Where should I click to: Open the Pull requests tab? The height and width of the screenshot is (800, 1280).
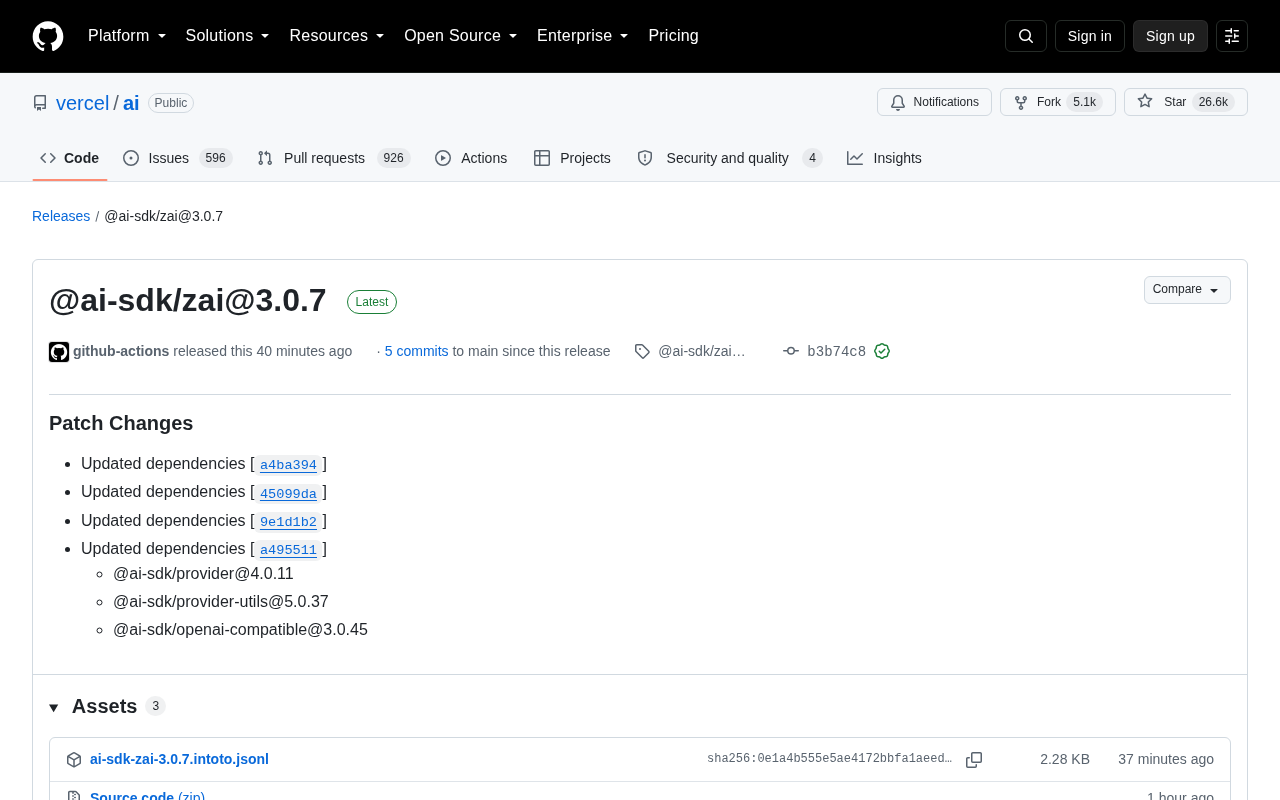point(333,158)
